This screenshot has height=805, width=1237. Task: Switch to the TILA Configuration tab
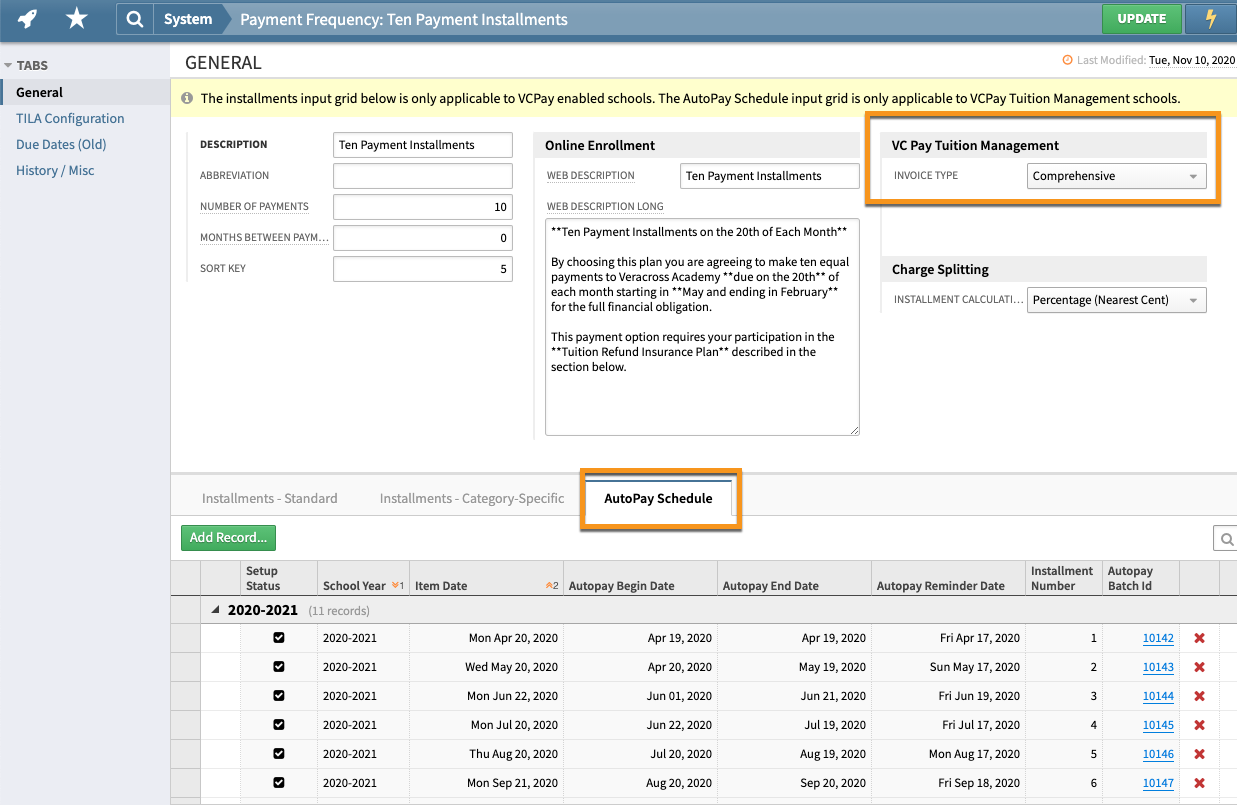69,118
